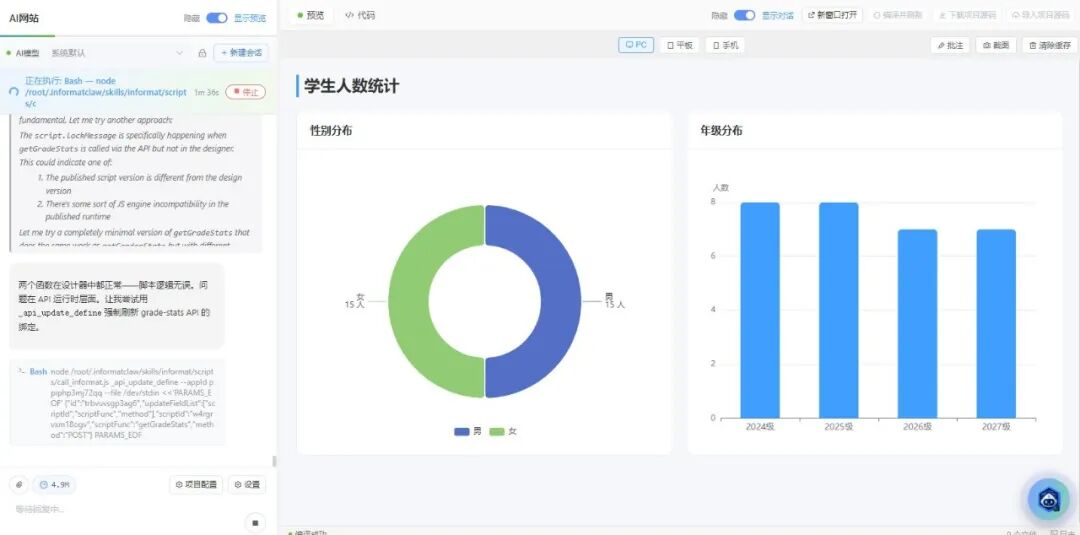
Task: Click the red 停止 button
Action: 245,92
